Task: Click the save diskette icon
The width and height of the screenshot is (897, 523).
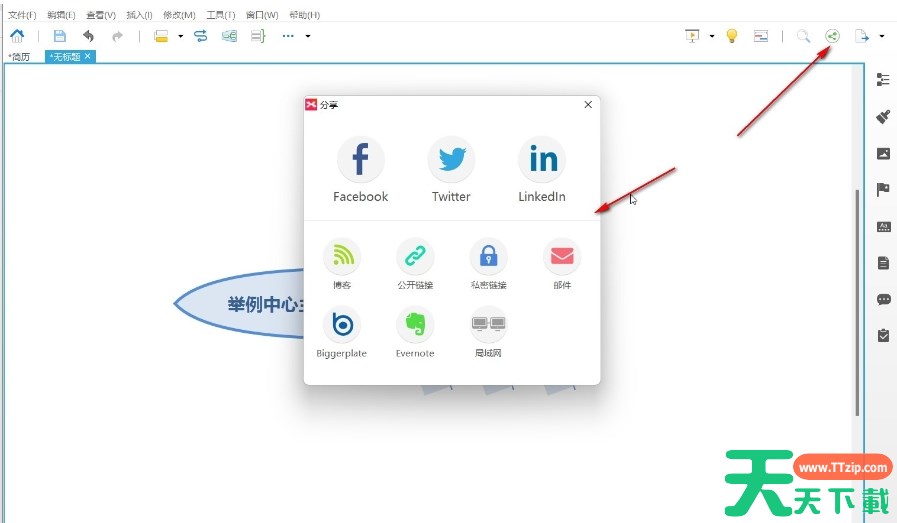Action: 60,36
